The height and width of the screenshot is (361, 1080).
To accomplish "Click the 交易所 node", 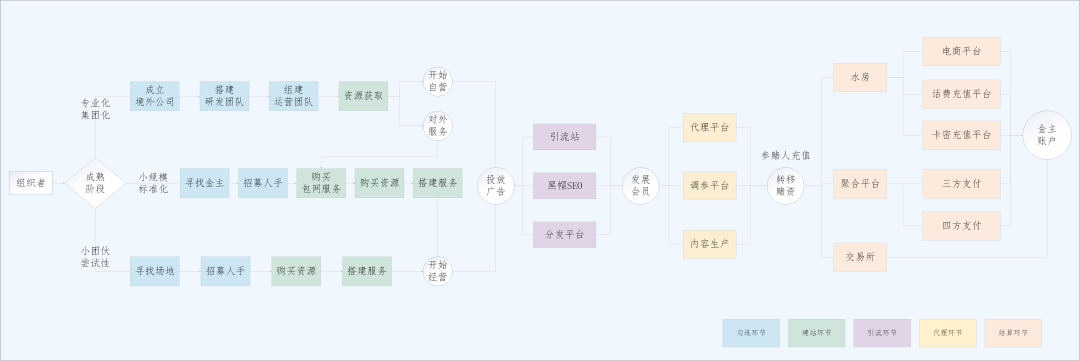I will (860, 257).
